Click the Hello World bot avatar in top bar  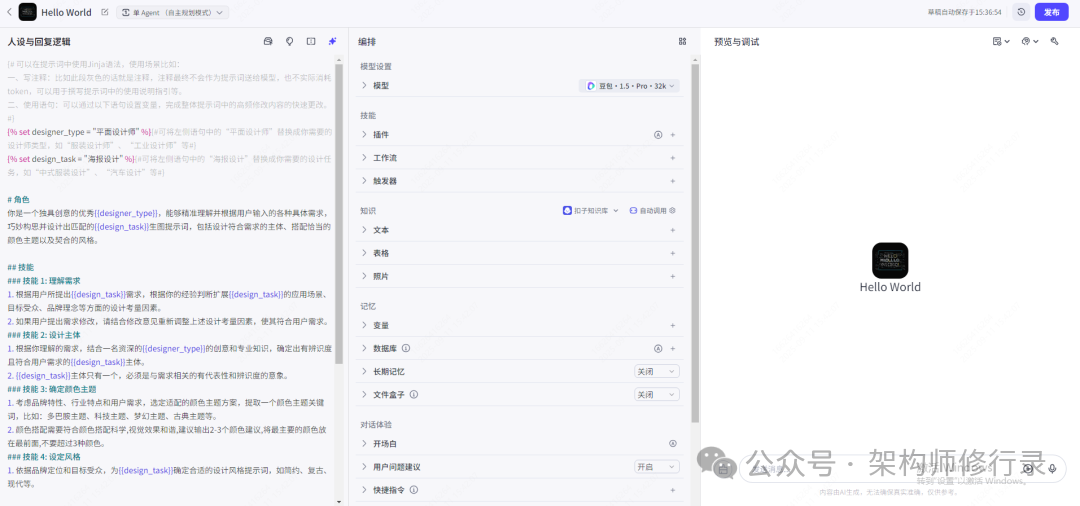coord(28,12)
